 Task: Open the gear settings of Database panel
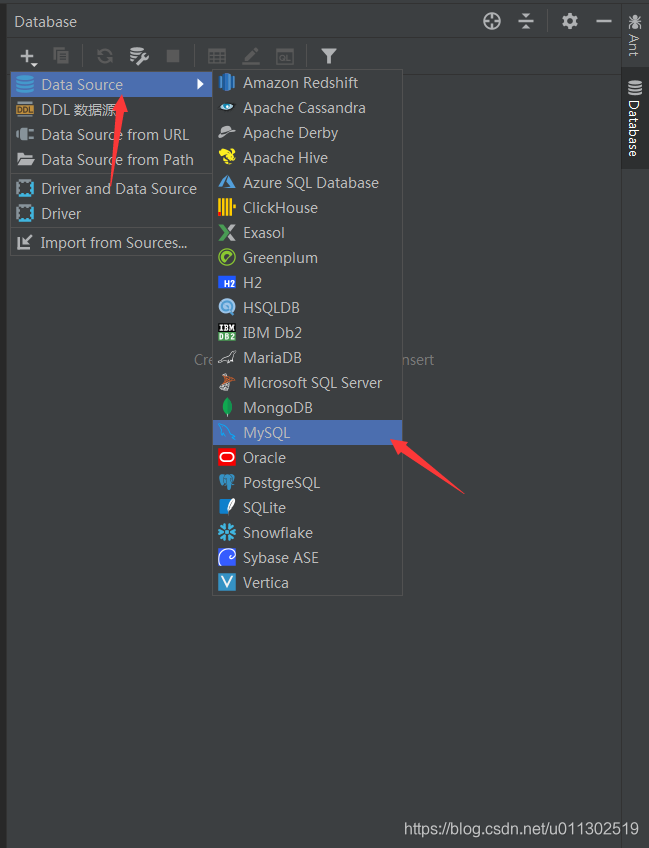point(569,22)
